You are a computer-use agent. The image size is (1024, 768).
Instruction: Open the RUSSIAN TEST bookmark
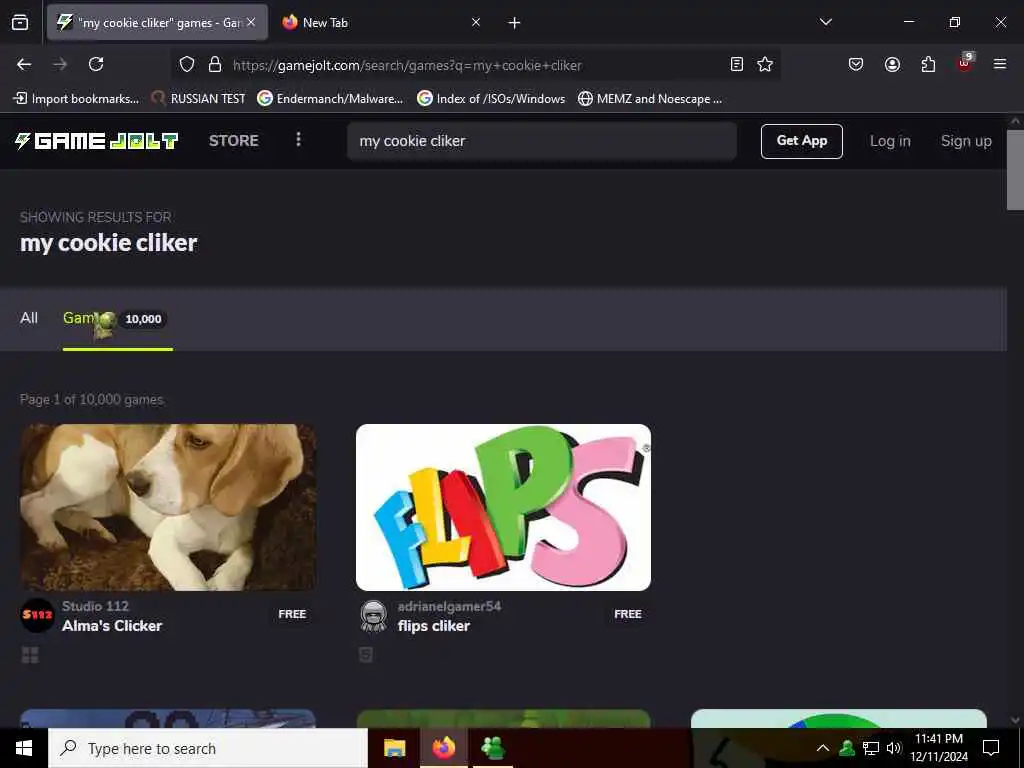click(x=199, y=99)
